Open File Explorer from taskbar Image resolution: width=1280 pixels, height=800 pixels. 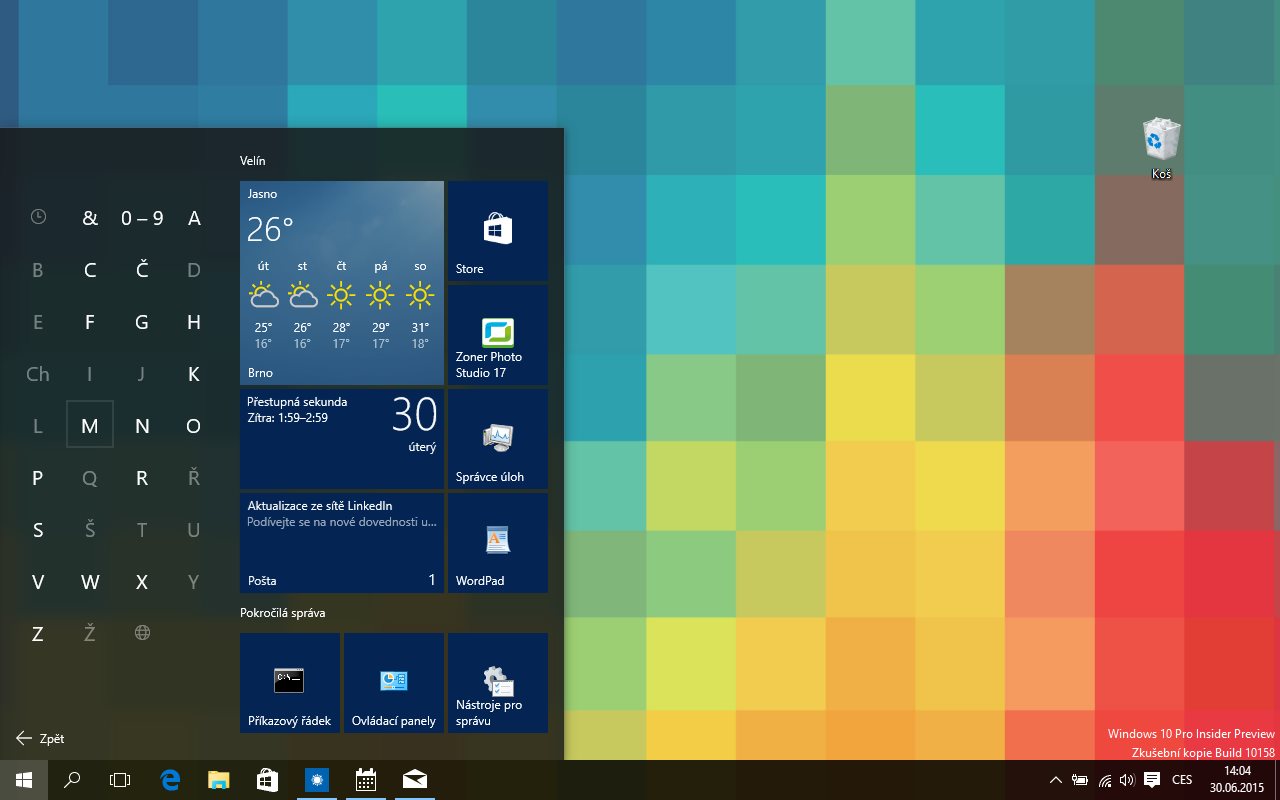219,780
